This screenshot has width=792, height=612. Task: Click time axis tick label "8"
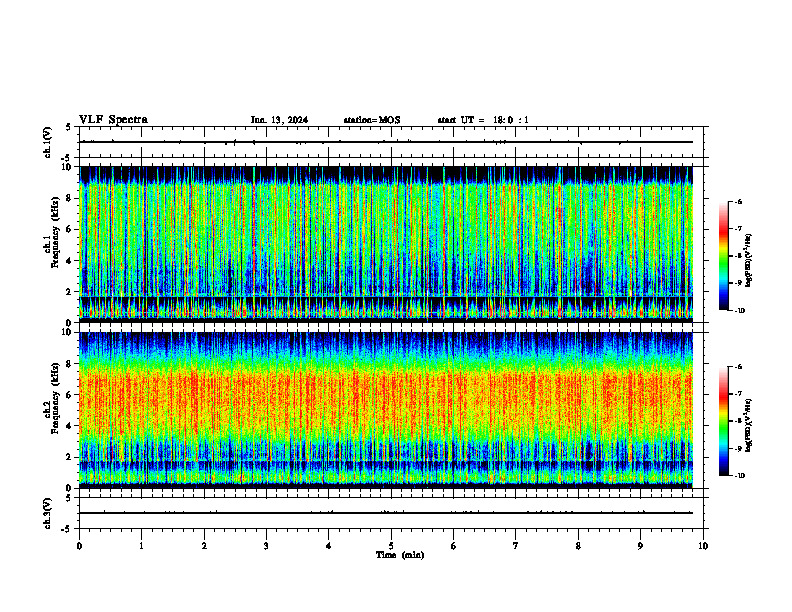pyautogui.click(x=578, y=546)
